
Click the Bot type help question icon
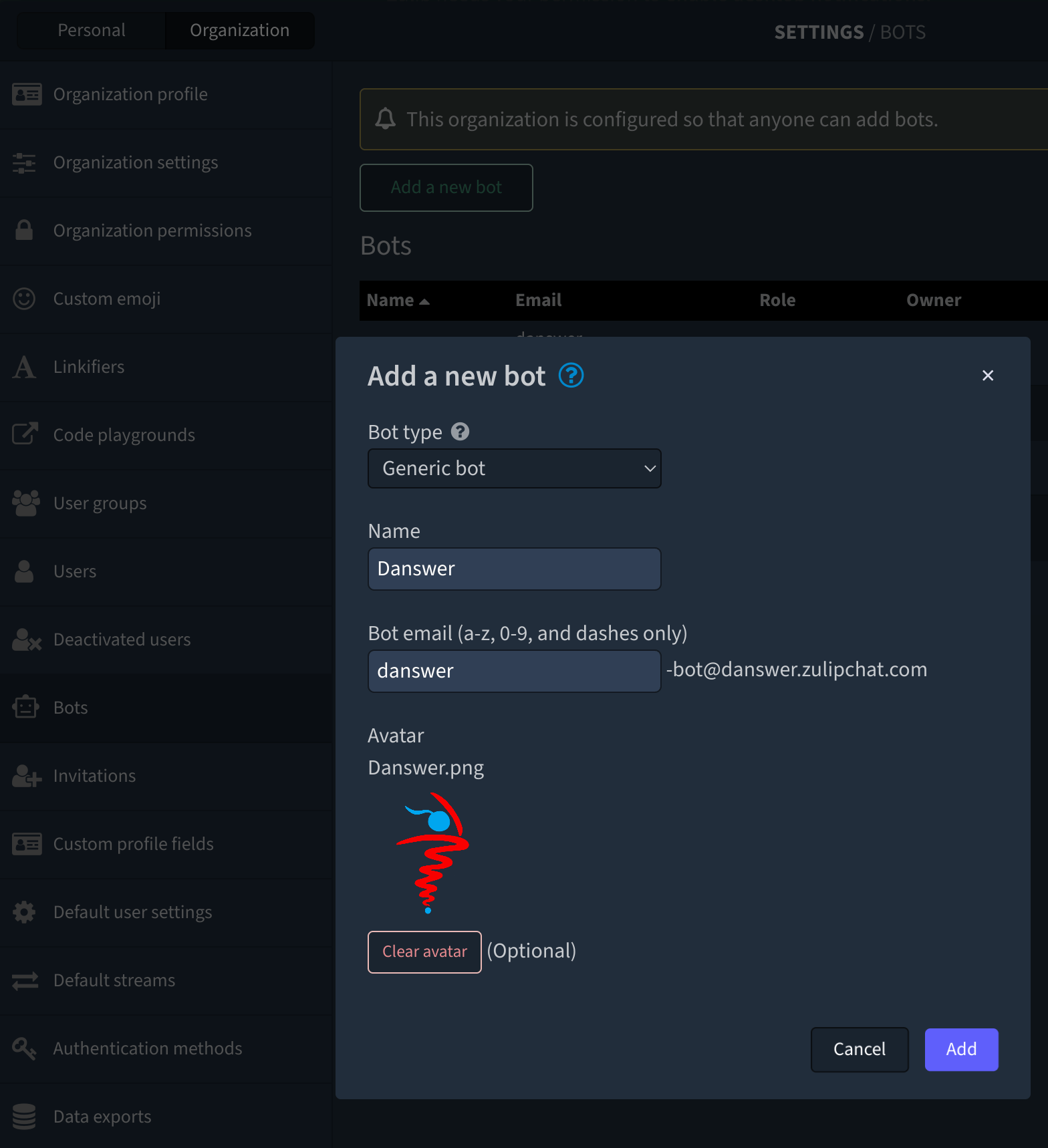tap(460, 432)
